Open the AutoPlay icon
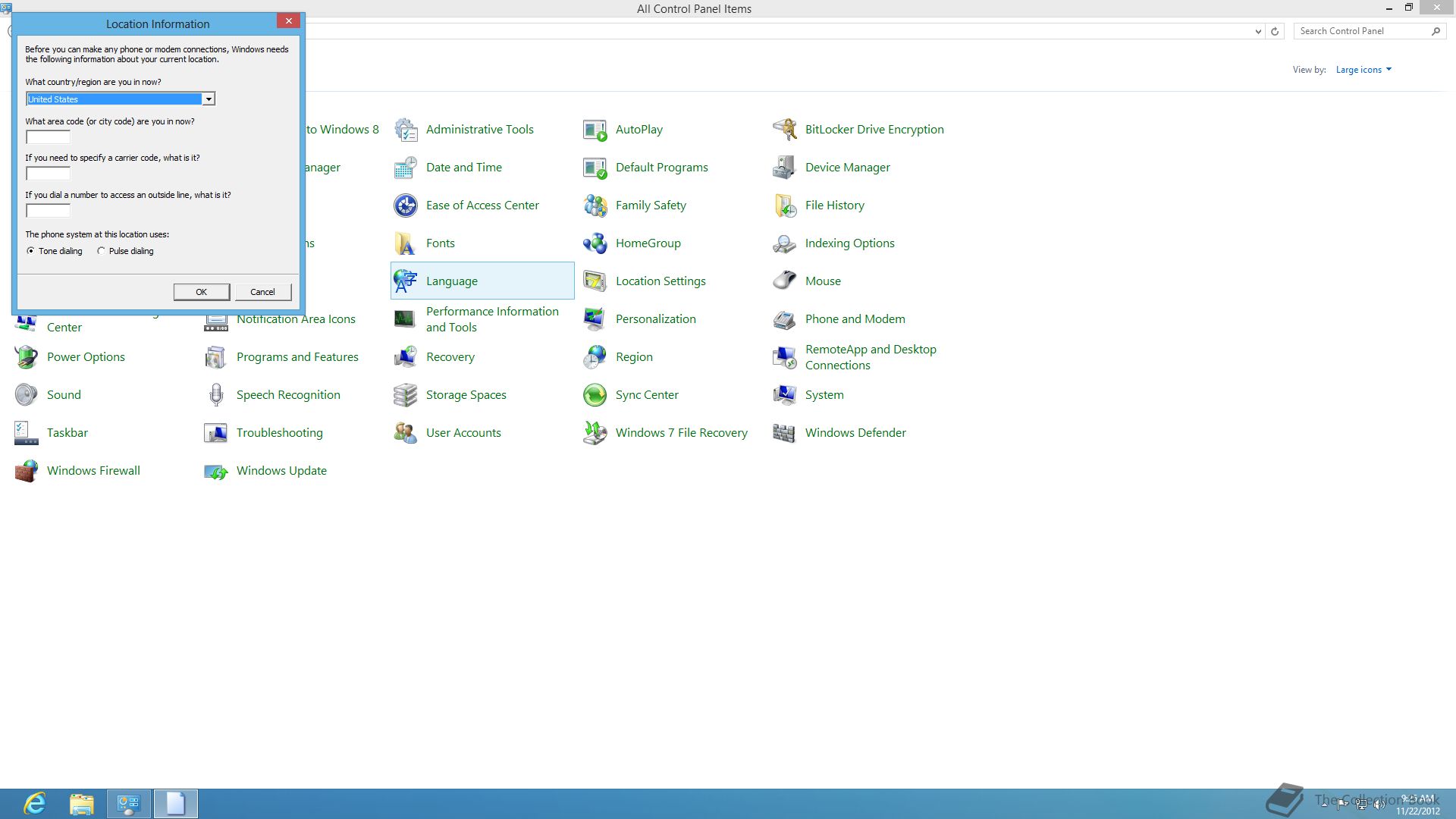This screenshot has height=819, width=1456. coord(595,130)
